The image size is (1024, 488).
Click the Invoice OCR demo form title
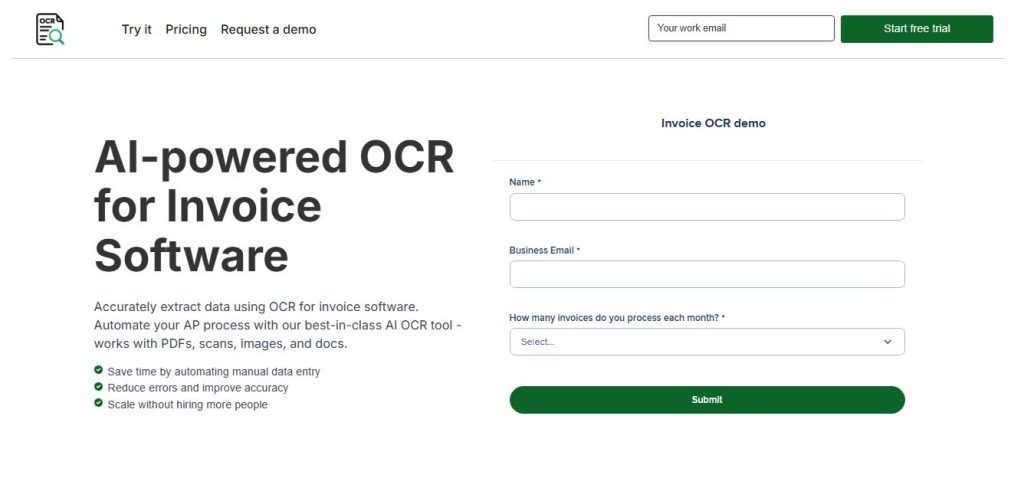coord(713,123)
